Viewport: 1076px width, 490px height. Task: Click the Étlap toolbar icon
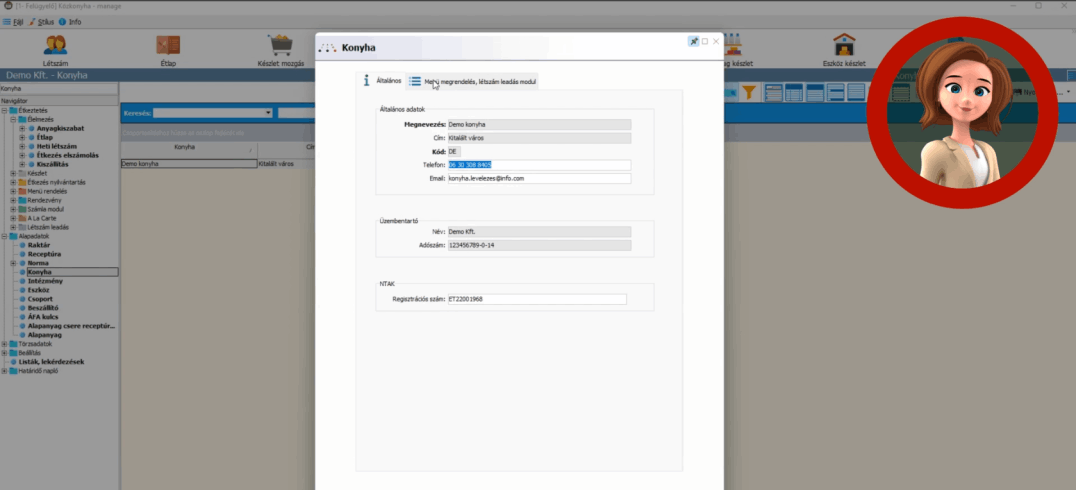tap(168, 46)
